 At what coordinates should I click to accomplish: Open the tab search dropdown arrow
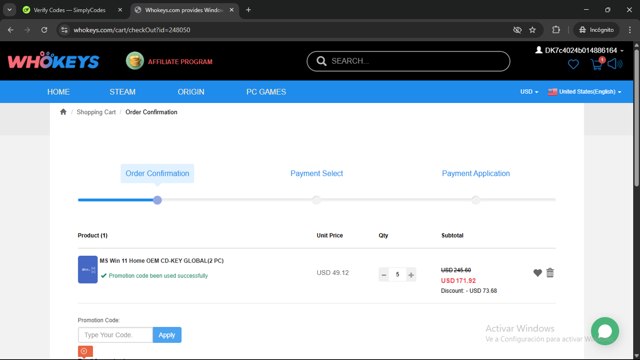coord(9,10)
